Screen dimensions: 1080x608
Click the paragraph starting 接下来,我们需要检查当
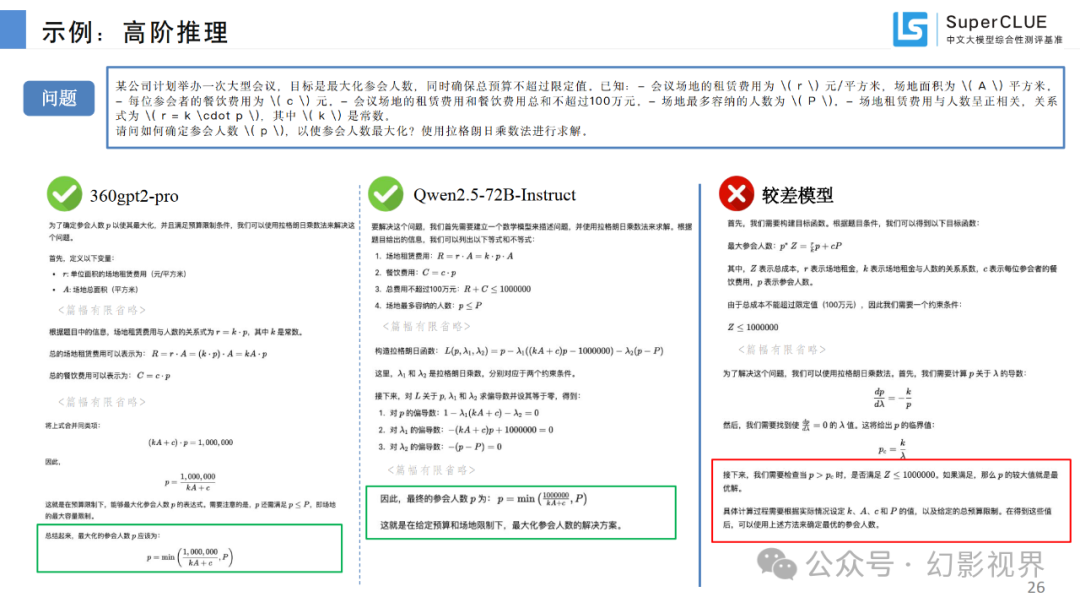[890, 481]
